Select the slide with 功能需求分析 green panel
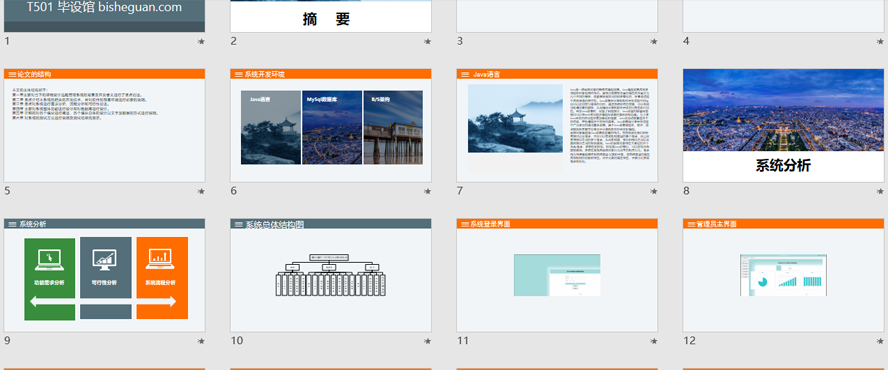888x370 pixels. tap(104, 275)
